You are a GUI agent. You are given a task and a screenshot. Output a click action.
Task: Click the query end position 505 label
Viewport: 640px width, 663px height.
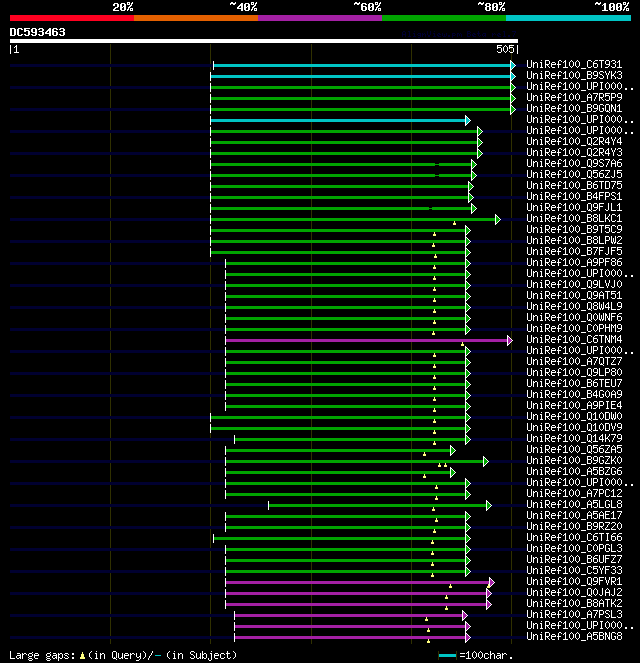click(505, 49)
